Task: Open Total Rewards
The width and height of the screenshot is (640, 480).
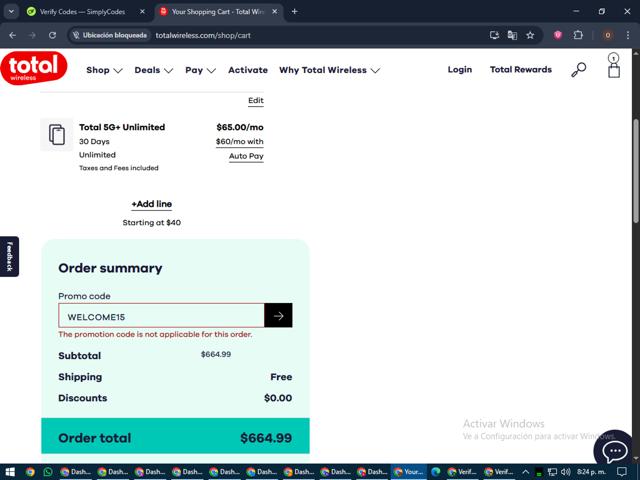Action: [x=521, y=70]
